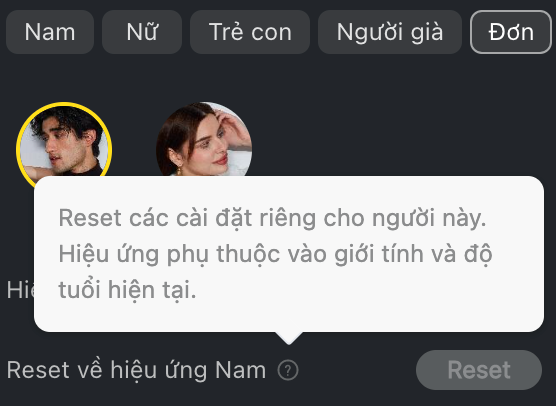The width and height of the screenshot is (556, 406).
Task: Filter faces by the children category
Action: tap(250, 32)
